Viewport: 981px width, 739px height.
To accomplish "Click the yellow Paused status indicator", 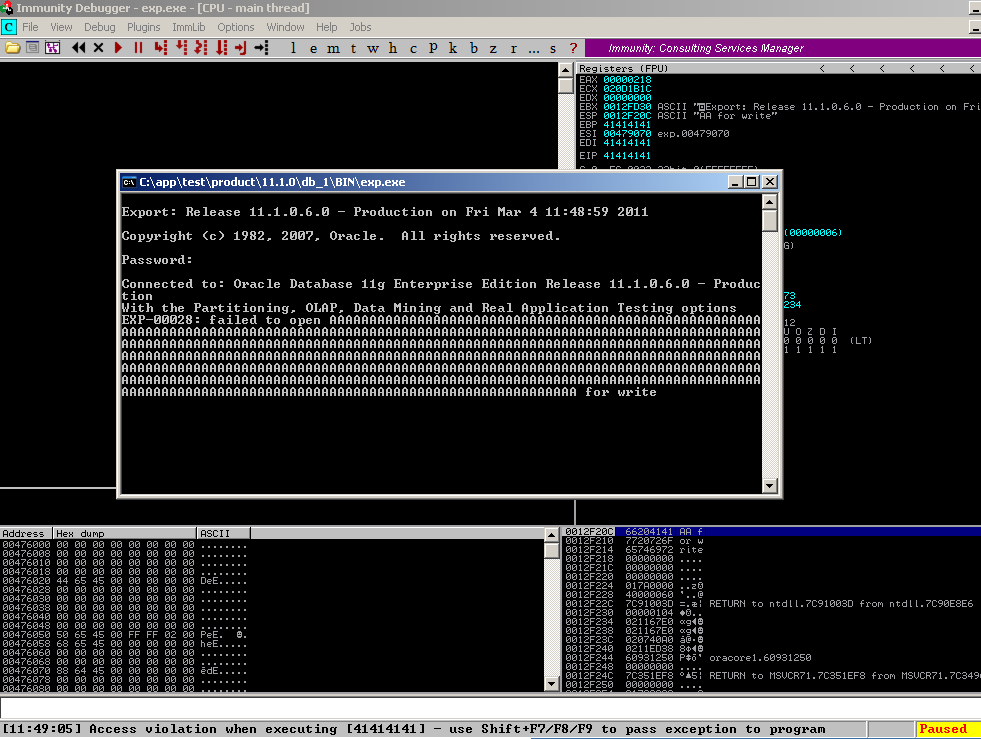I will [x=946, y=729].
